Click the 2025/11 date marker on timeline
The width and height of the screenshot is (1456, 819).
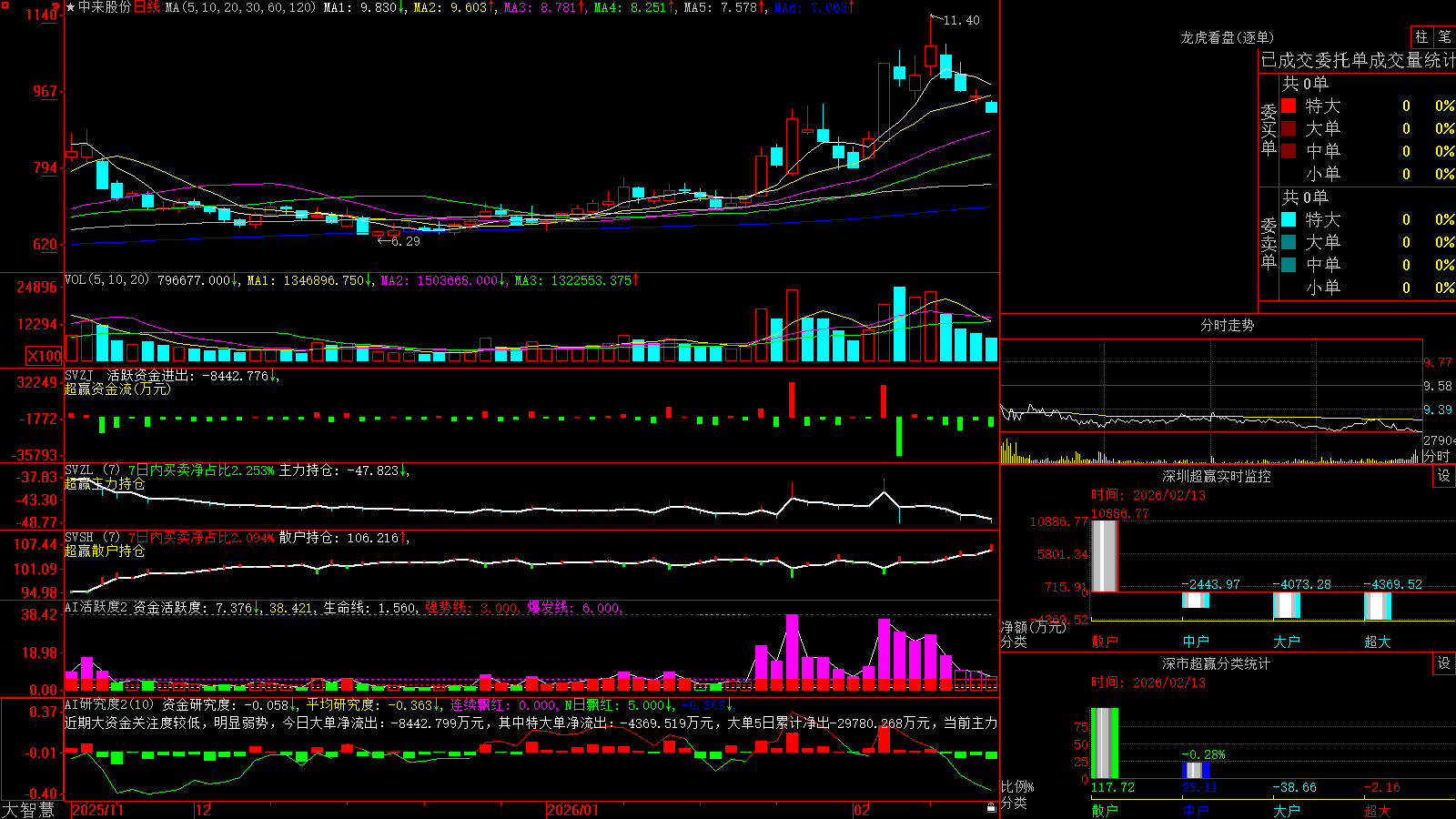[97, 810]
